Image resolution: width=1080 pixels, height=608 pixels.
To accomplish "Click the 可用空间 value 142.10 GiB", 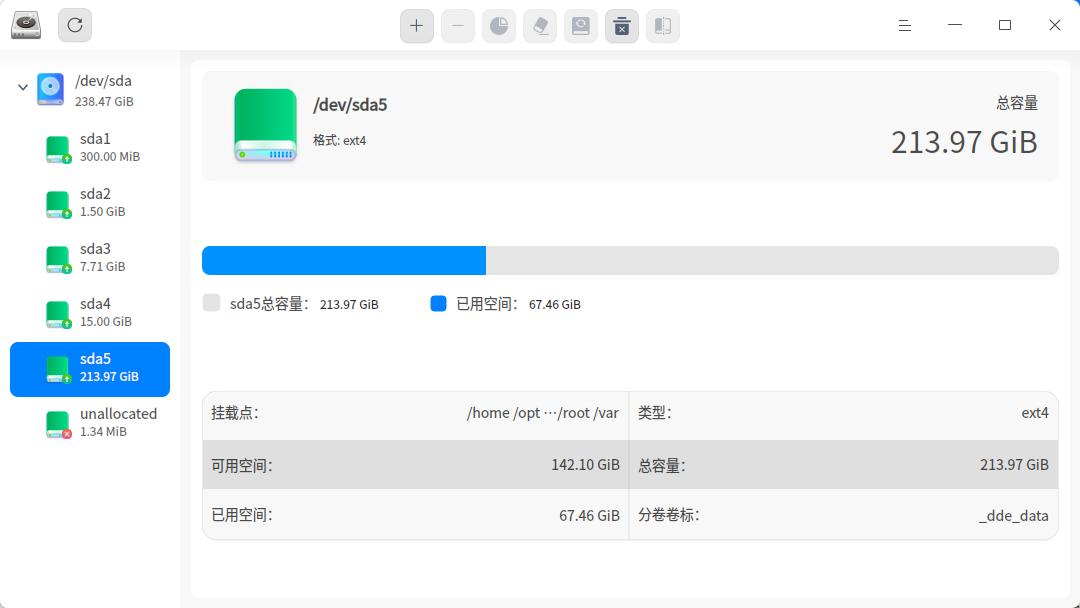I will pyautogui.click(x=585, y=465).
